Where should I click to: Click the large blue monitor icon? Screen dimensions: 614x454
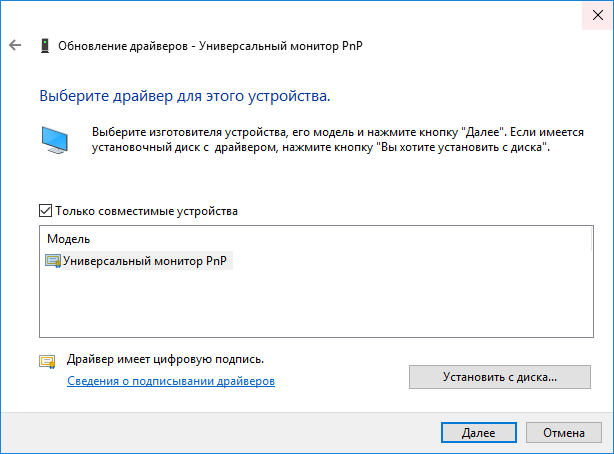click(56, 138)
